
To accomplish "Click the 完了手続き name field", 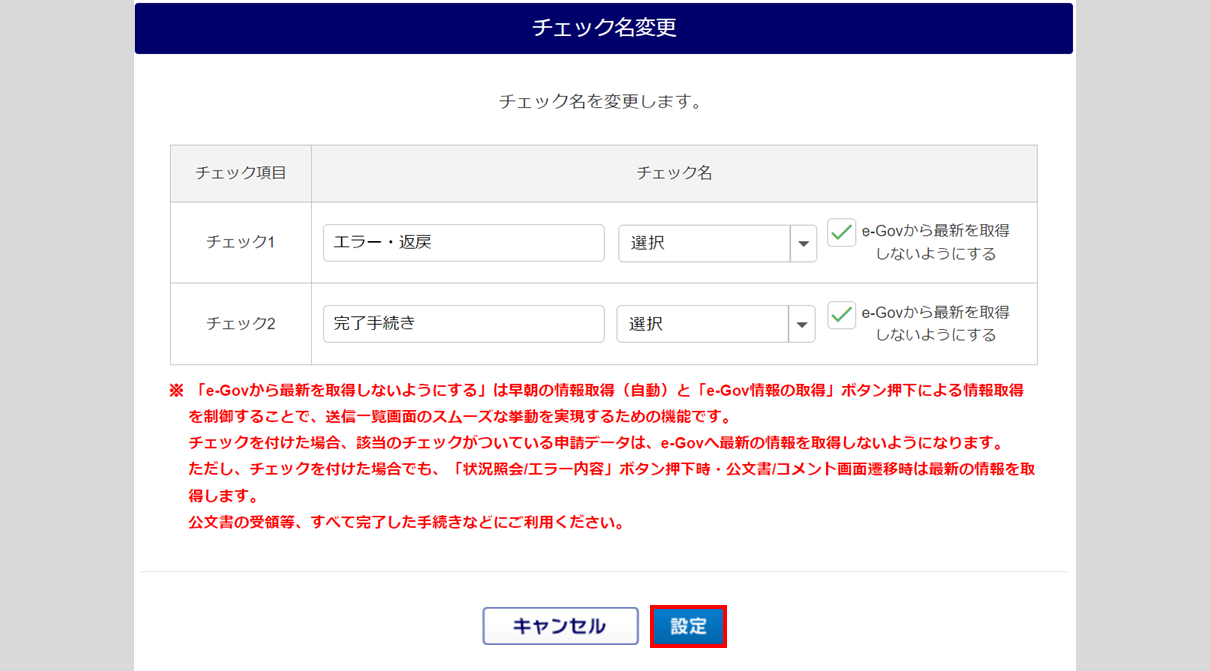I will (464, 324).
